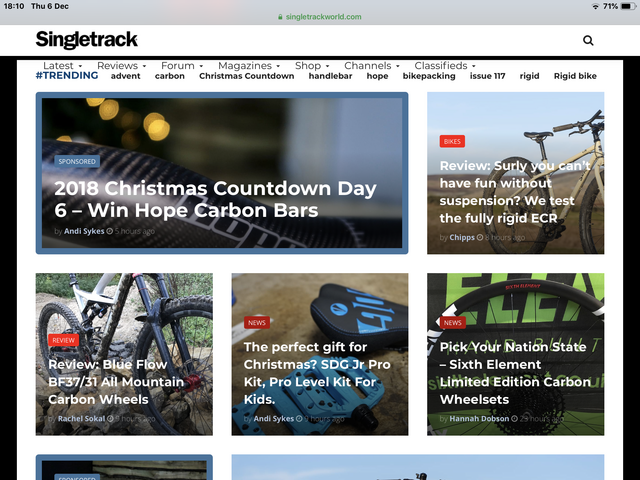Click the Singletrack logo
The image size is (640, 480).
point(87,40)
